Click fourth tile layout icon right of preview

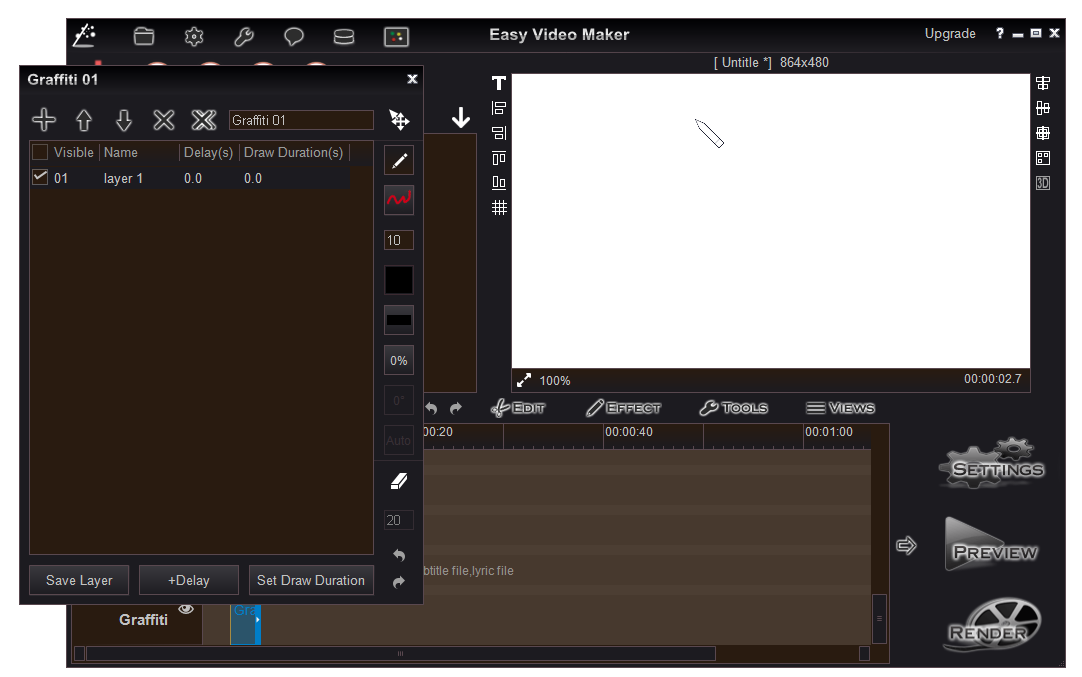[x=1043, y=158]
